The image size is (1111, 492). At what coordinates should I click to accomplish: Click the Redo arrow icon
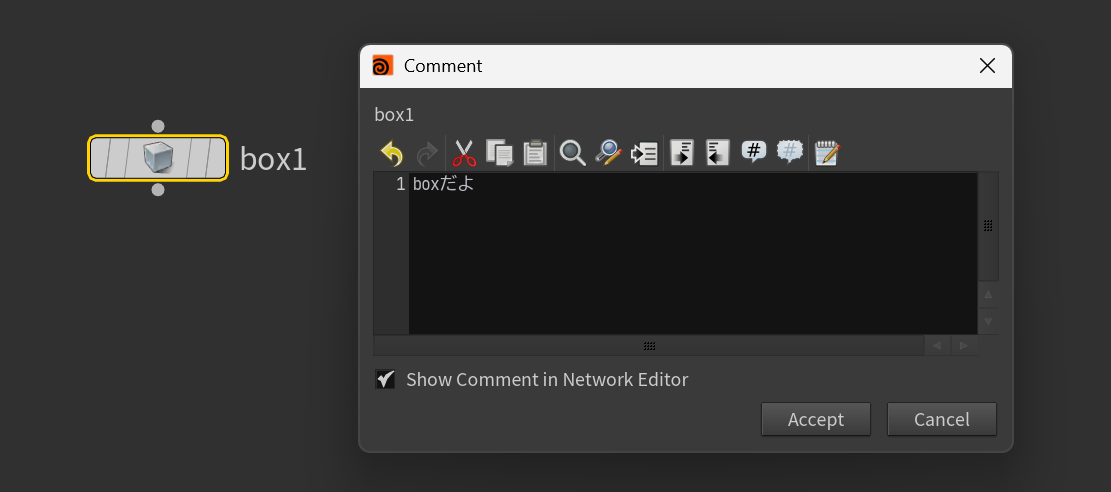pos(426,153)
